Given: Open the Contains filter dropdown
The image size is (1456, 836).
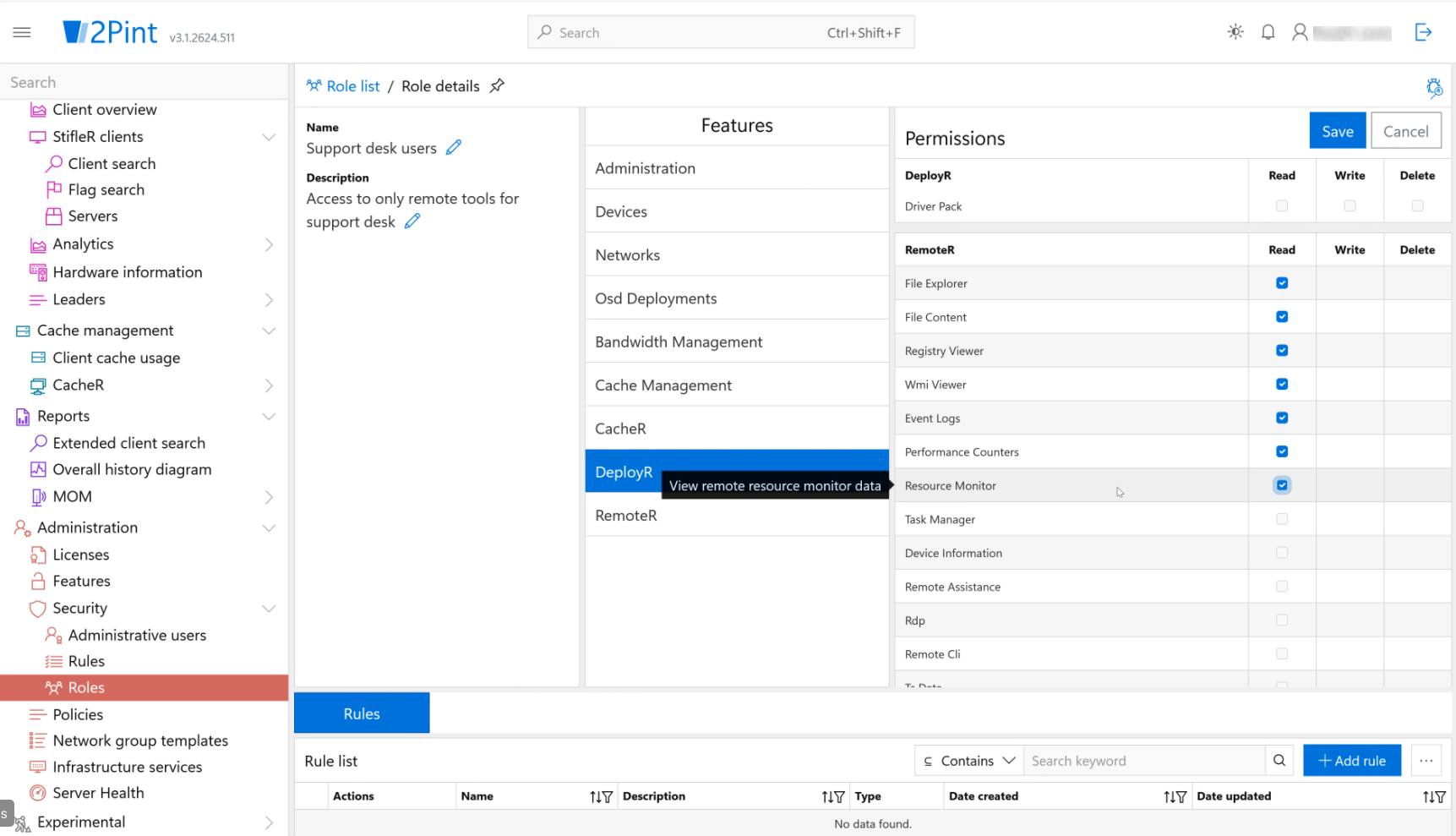Looking at the screenshot, I should pyautogui.click(x=968, y=760).
